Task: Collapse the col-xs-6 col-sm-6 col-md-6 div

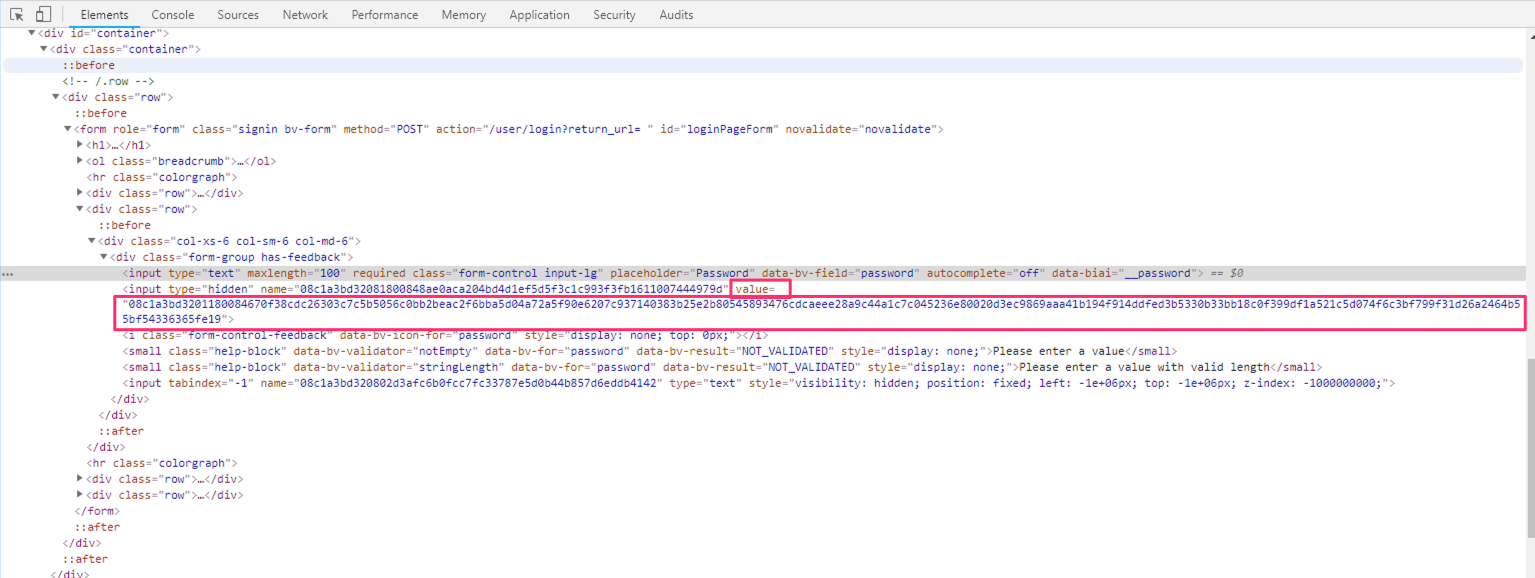Action: click(x=92, y=241)
